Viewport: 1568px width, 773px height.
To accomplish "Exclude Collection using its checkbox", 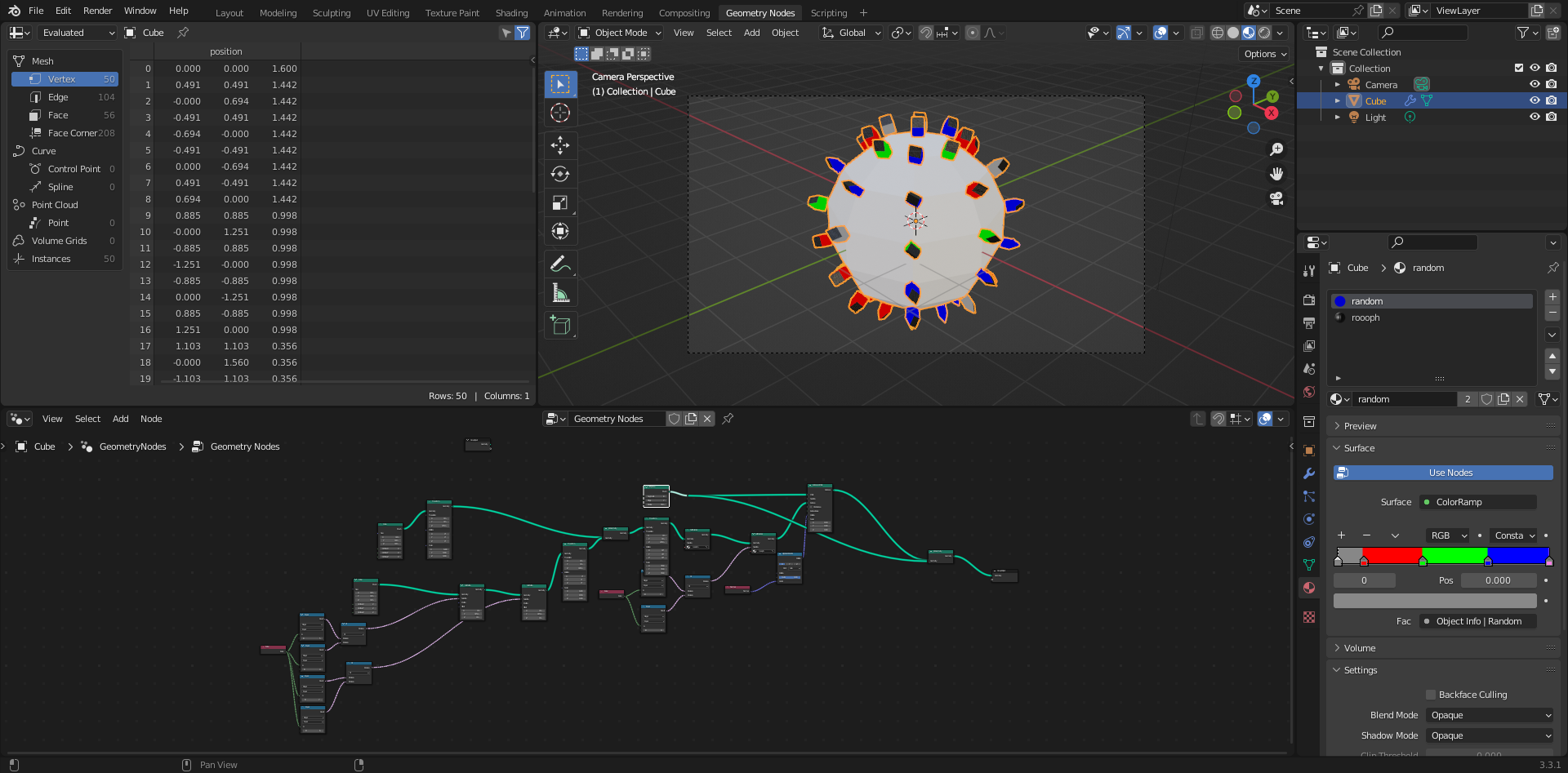I will tap(1519, 69).
